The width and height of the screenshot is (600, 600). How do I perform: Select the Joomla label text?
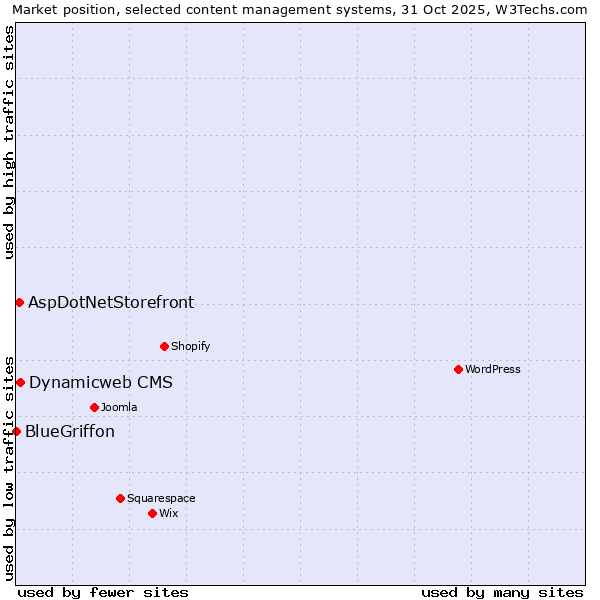(119, 407)
